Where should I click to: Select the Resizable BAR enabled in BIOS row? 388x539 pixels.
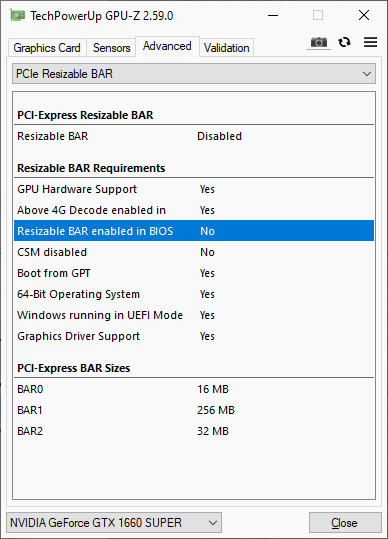click(194, 231)
